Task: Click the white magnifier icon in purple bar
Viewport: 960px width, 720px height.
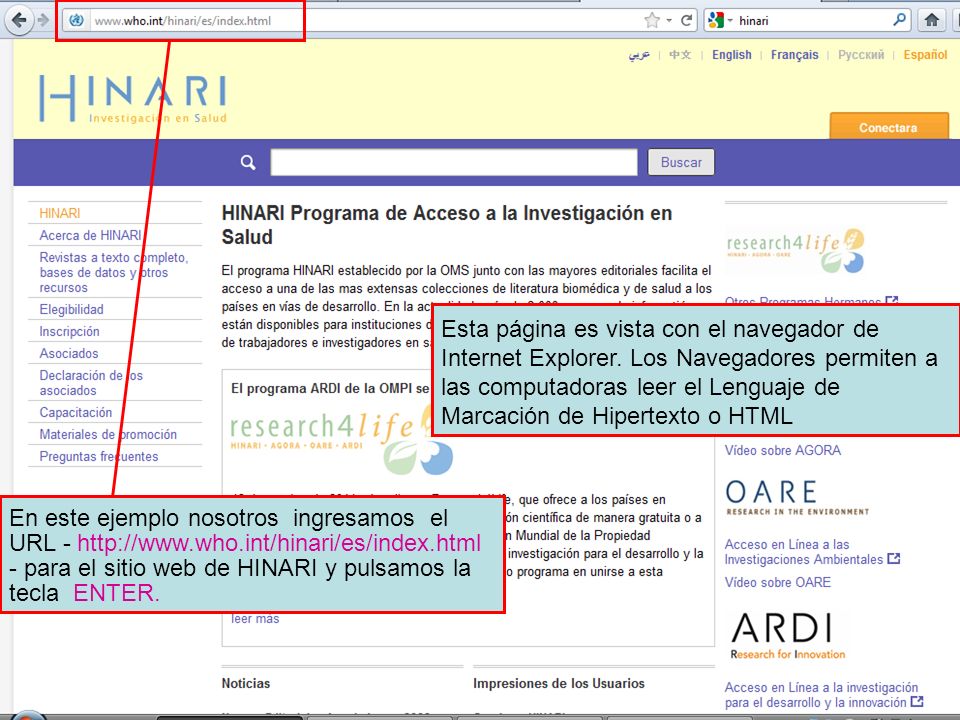Action: point(248,162)
